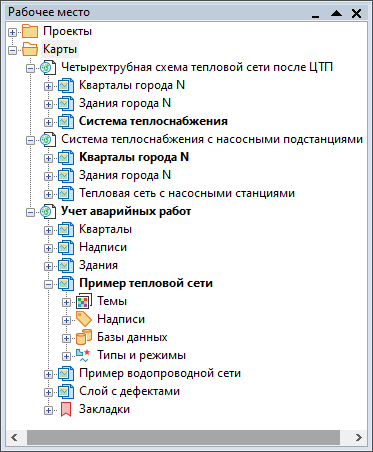Select the Проекты tree item

[x=67, y=31]
